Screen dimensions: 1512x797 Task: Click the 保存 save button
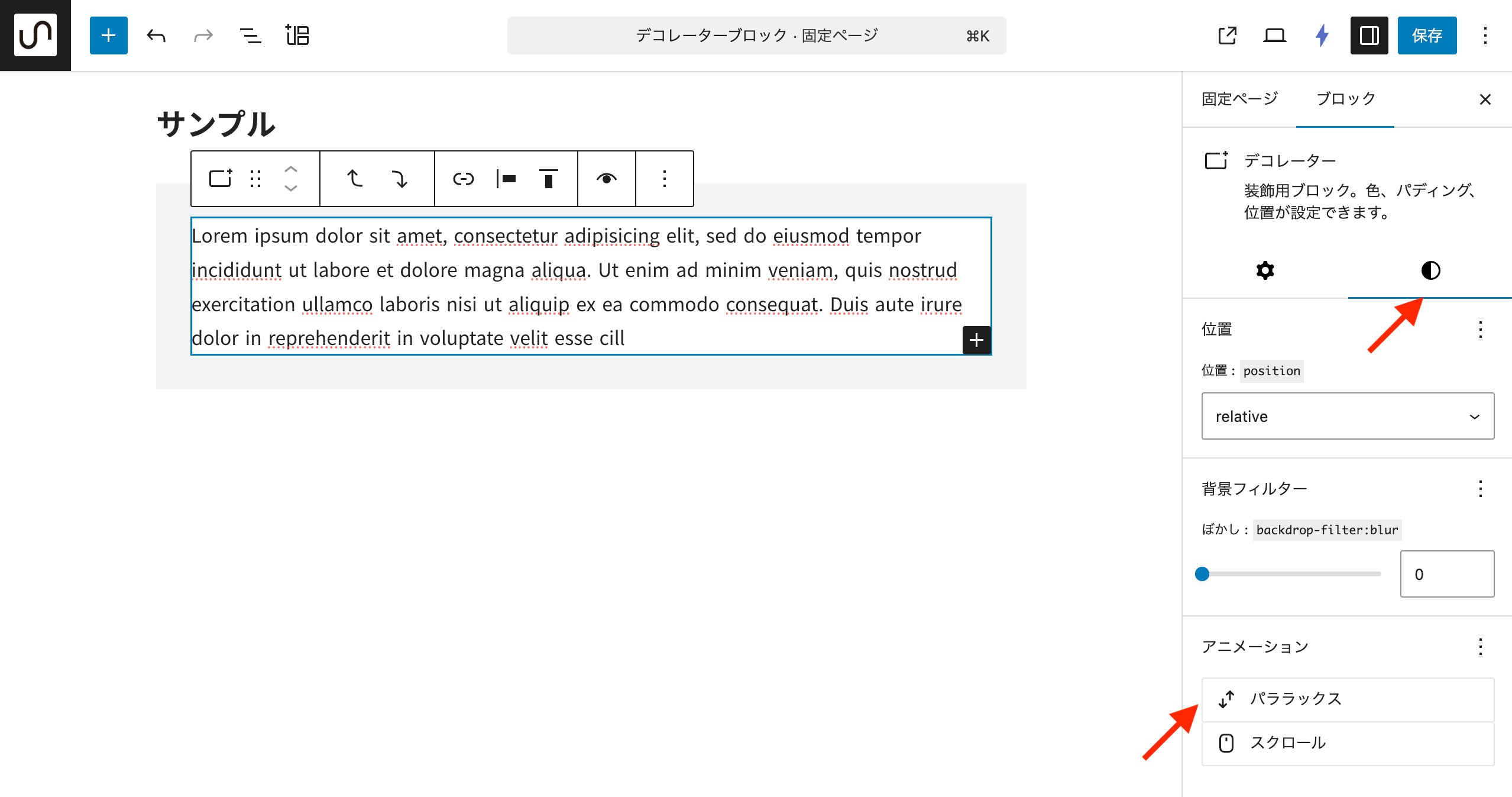click(1426, 36)
